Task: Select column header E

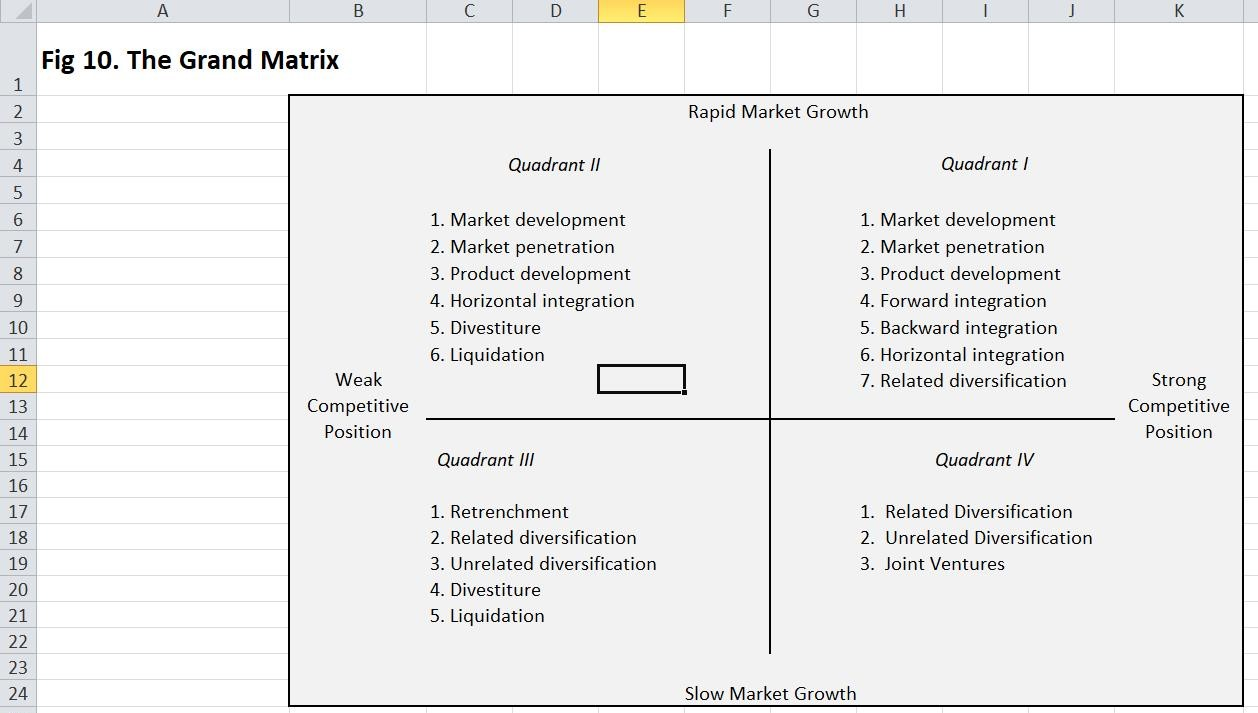Action: 641,11
